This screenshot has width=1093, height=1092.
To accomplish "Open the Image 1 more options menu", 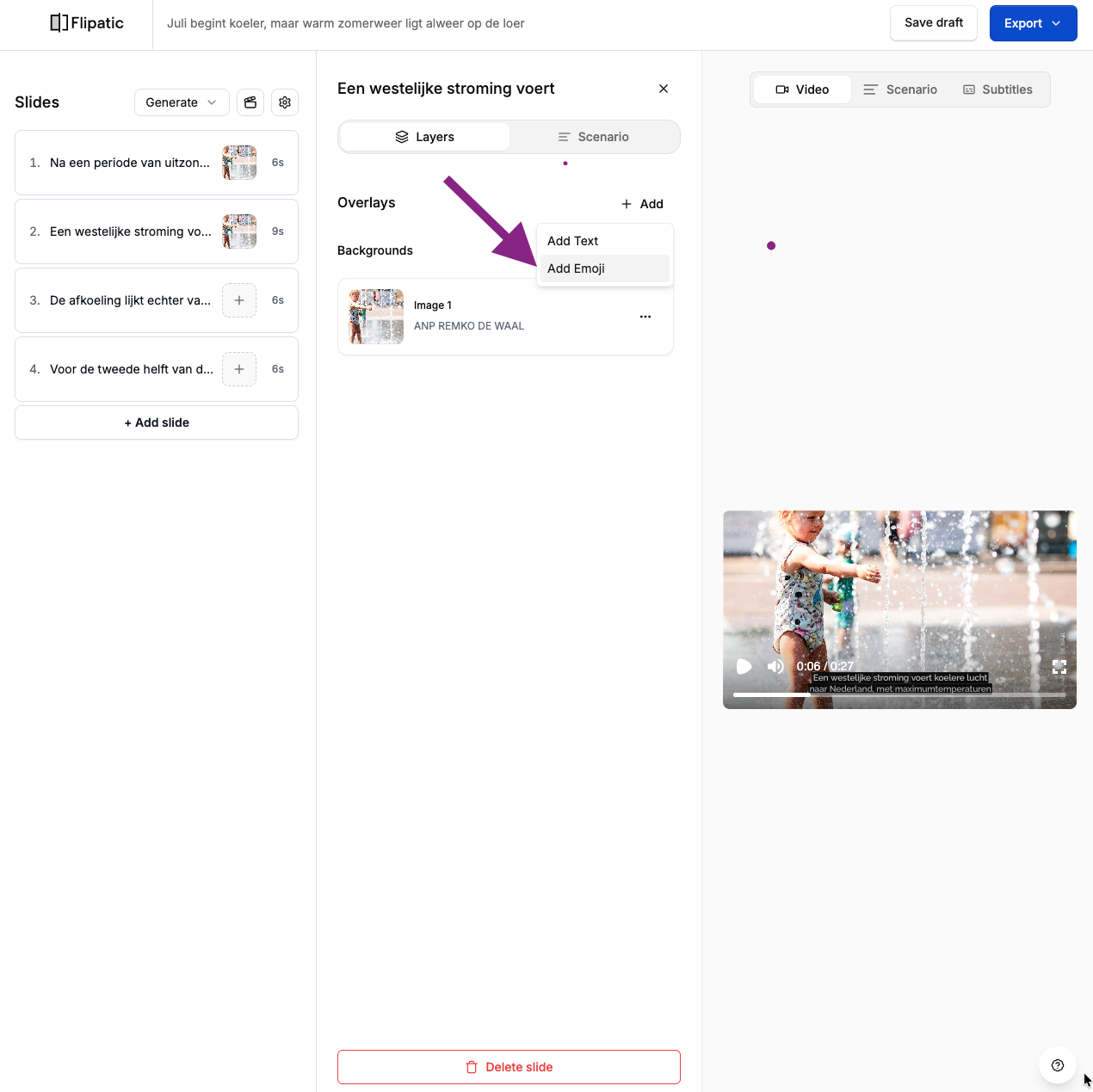I will click(x=645, y=317).
